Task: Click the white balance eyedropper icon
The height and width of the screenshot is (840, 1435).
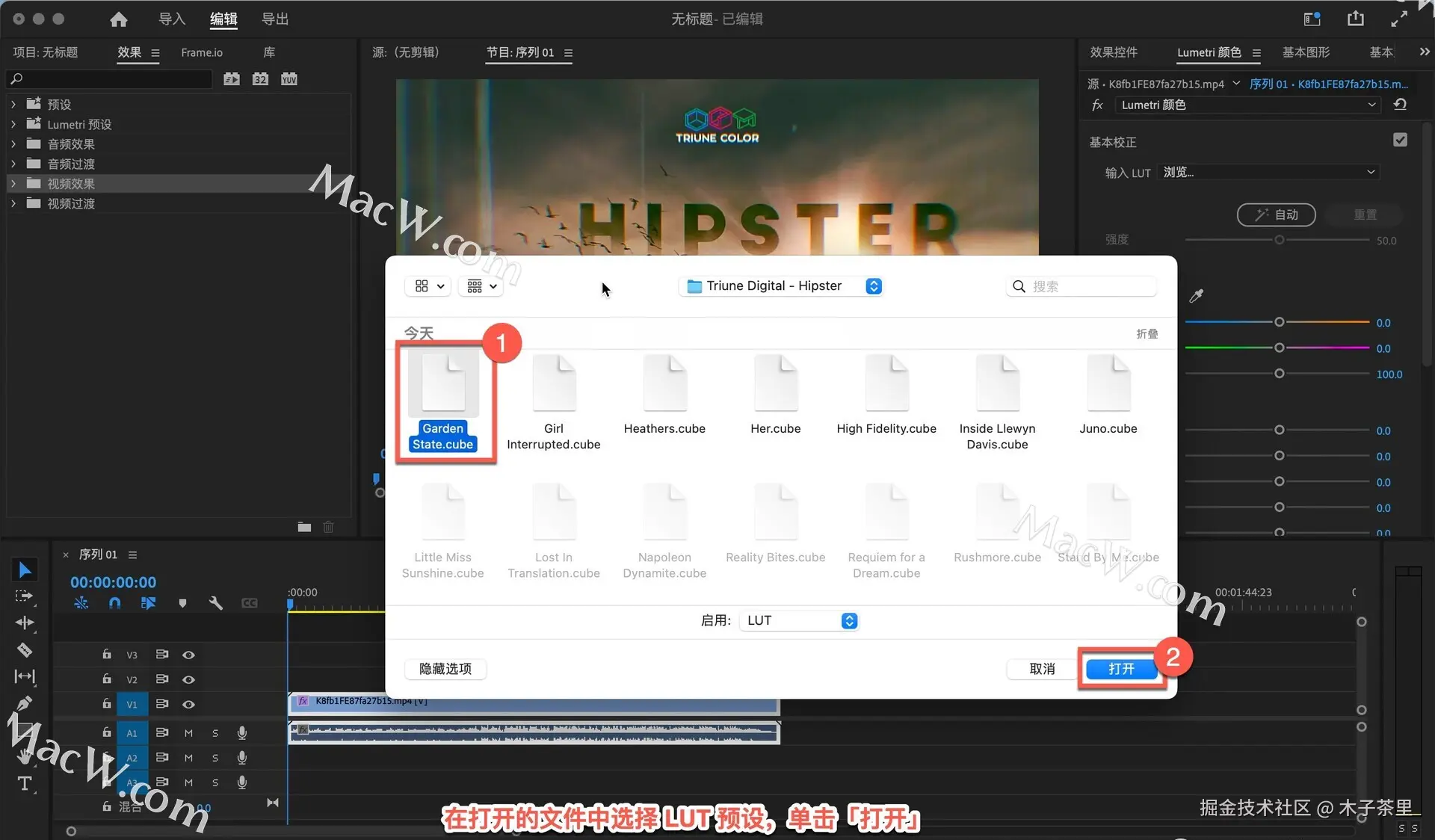Action: pos(1196,296)
